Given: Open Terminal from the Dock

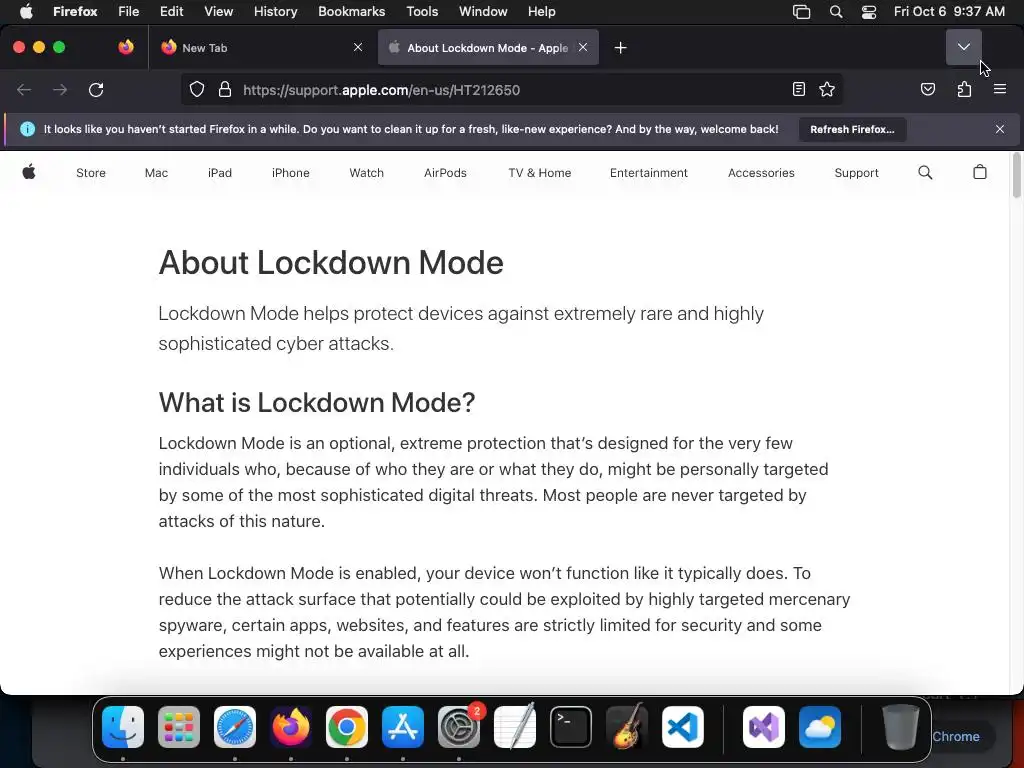Looking at the screenshot, I should (x=571, y=727).
